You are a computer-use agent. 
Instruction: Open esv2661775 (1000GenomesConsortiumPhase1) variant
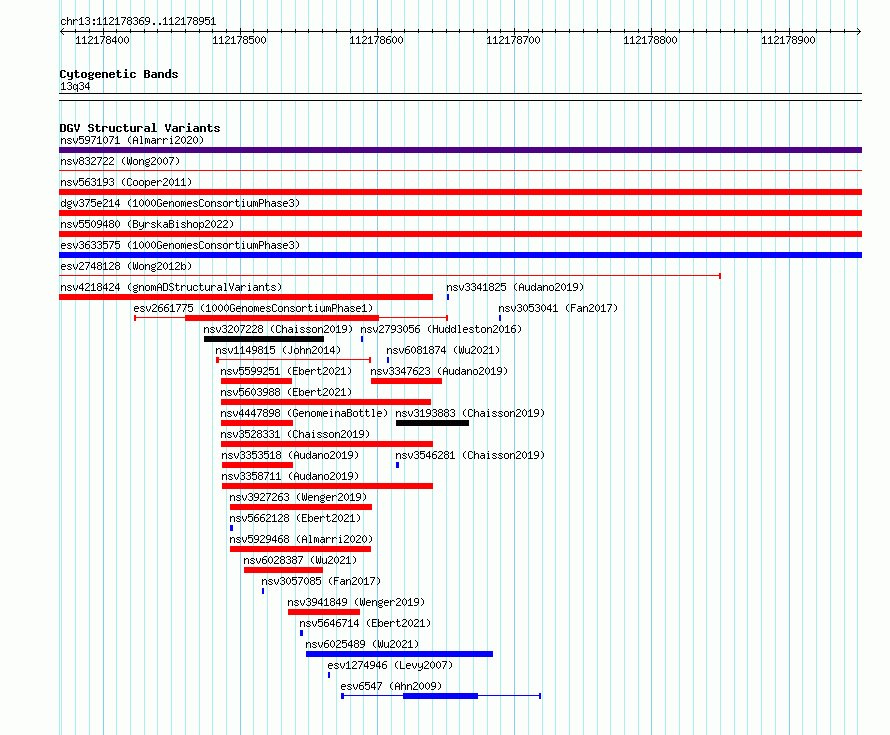pos(253,308)
